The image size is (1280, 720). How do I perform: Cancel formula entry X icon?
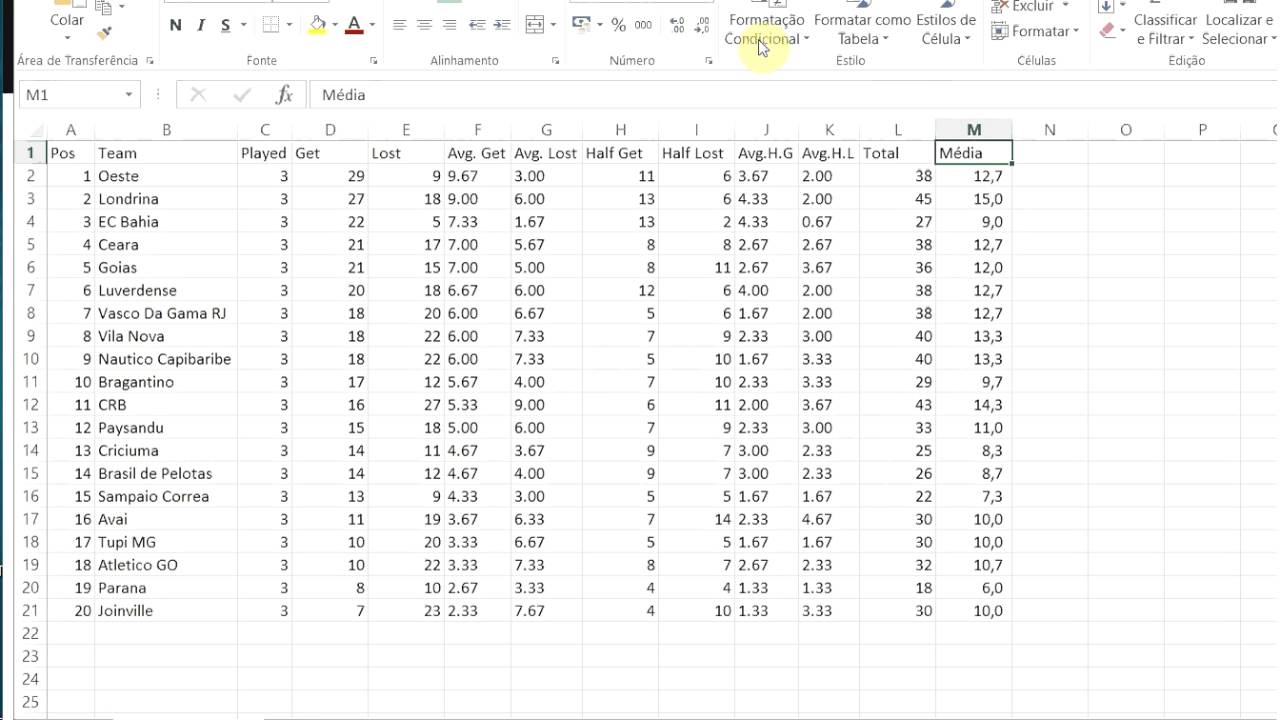[198, 95]
